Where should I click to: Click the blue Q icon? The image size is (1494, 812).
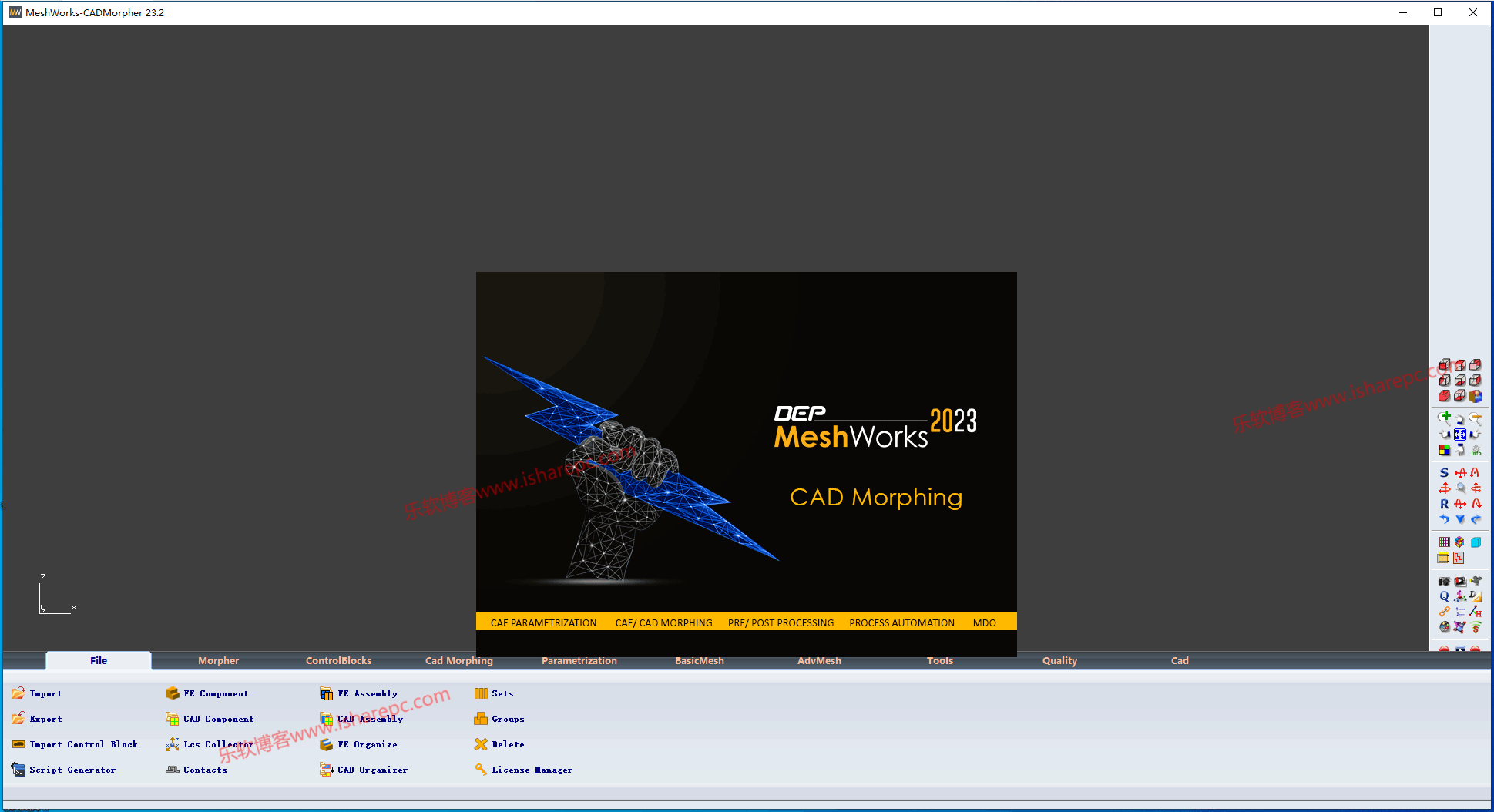click(x=1444, y=596)
